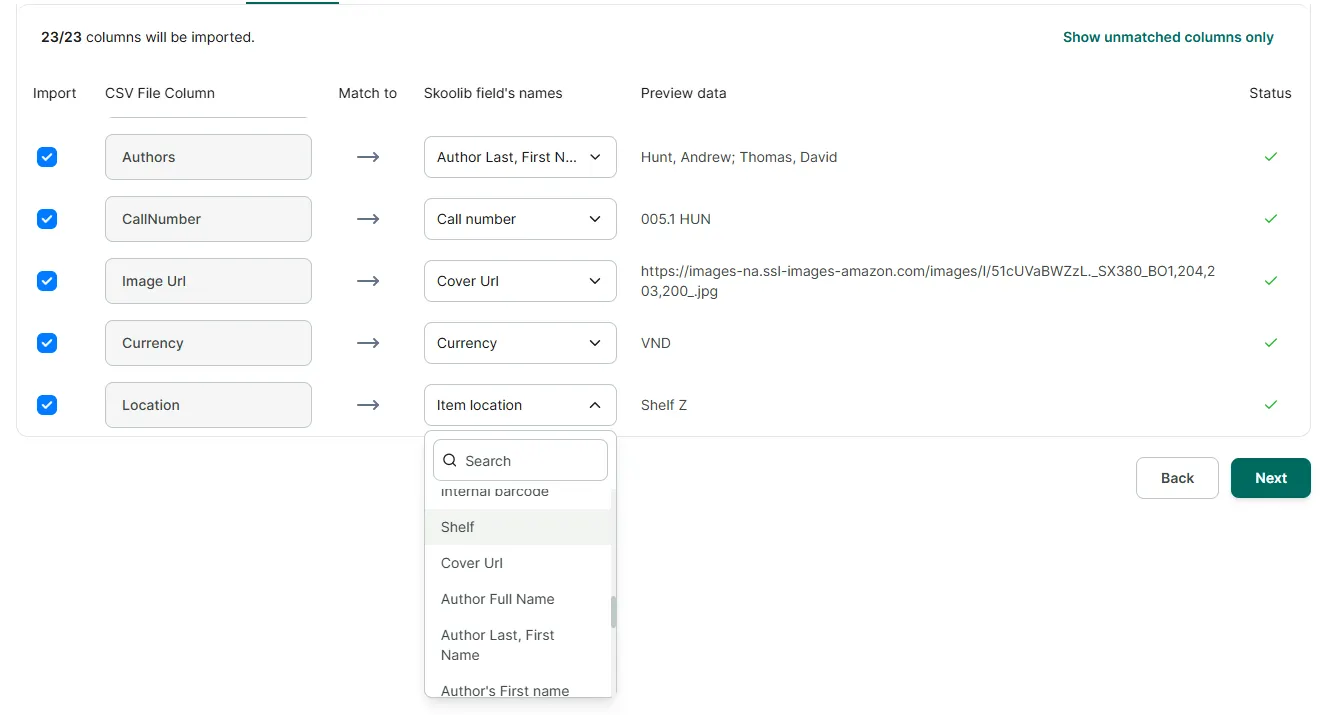This screenshot has width=1322, height=715.
Task: Click the Amazon image URL preview text
Action: (x=928, y=281)
